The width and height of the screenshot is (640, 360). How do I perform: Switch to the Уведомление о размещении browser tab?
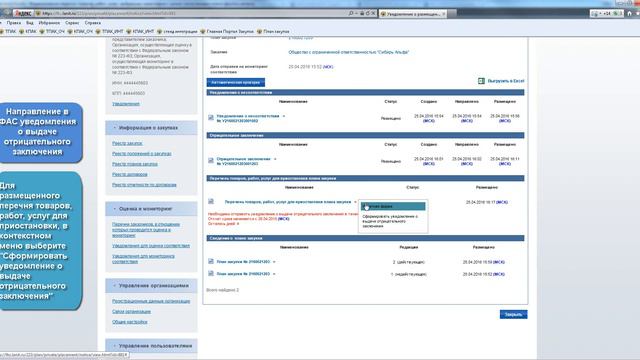pos(412,14)
